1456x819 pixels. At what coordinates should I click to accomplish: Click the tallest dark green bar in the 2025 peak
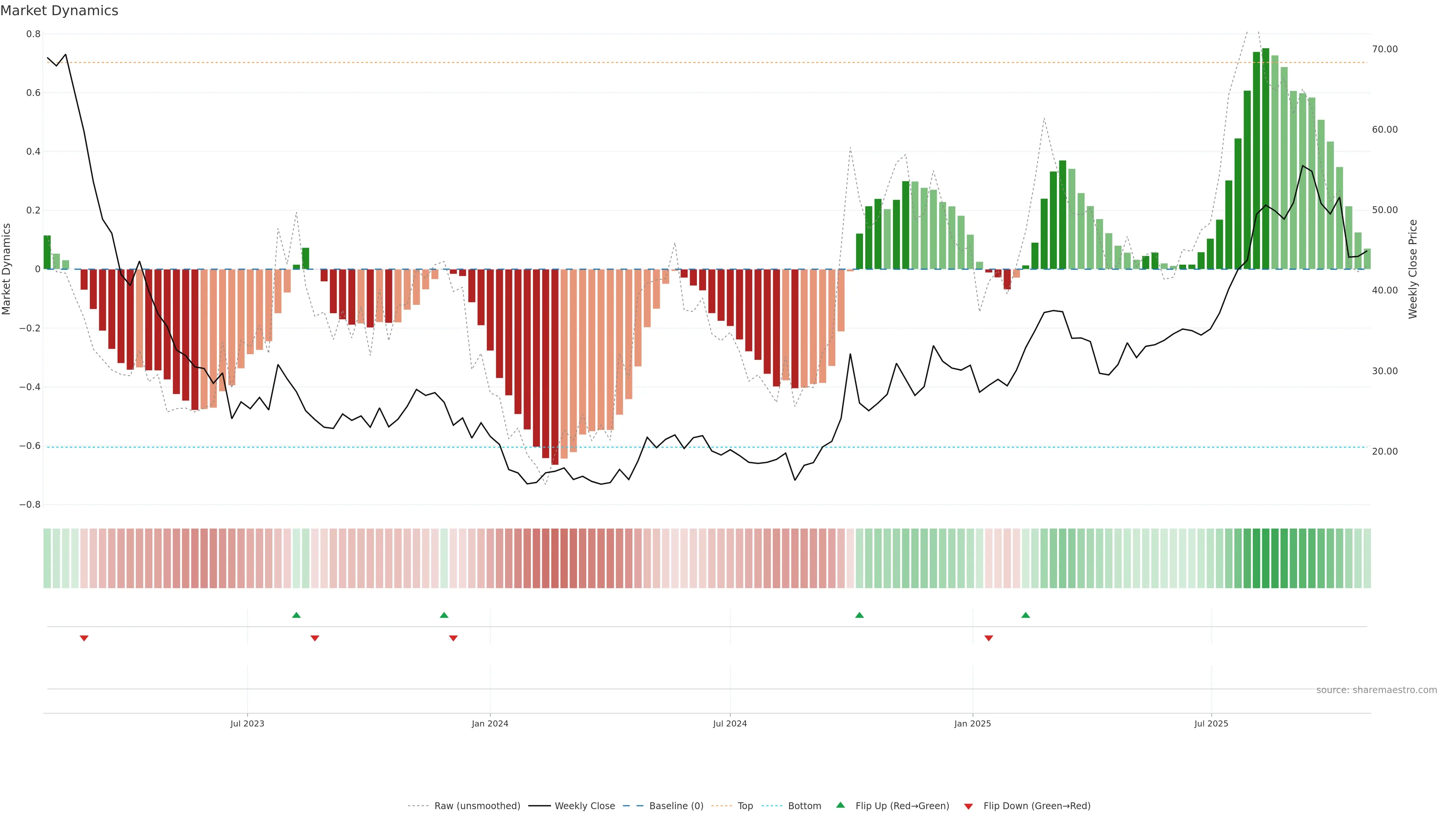[1266, 158]
